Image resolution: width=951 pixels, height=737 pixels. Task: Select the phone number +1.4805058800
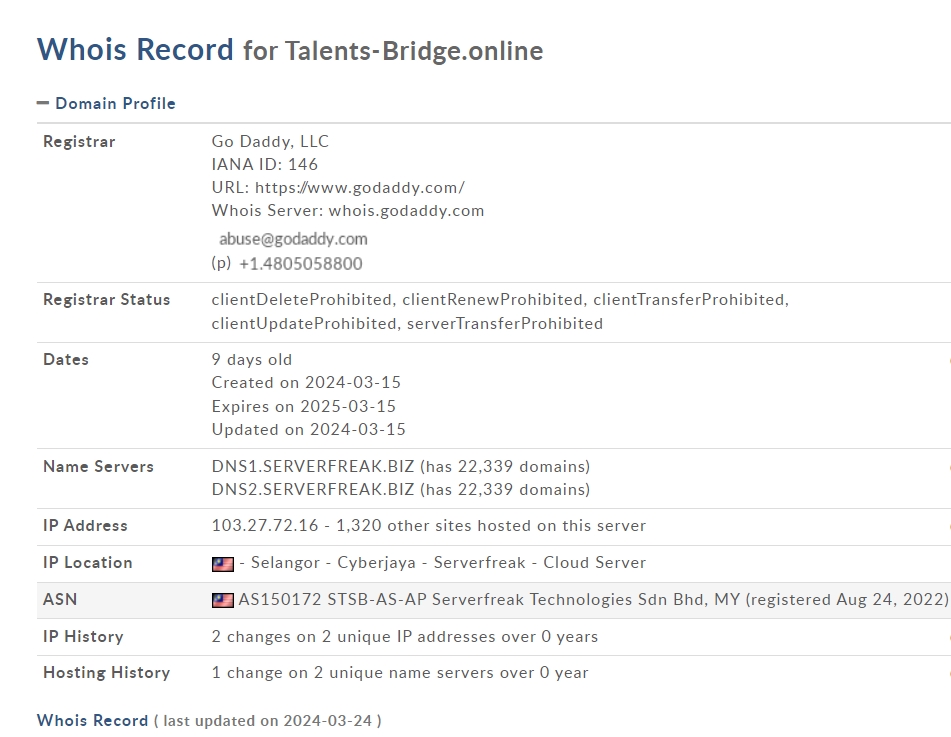point(301,263)
